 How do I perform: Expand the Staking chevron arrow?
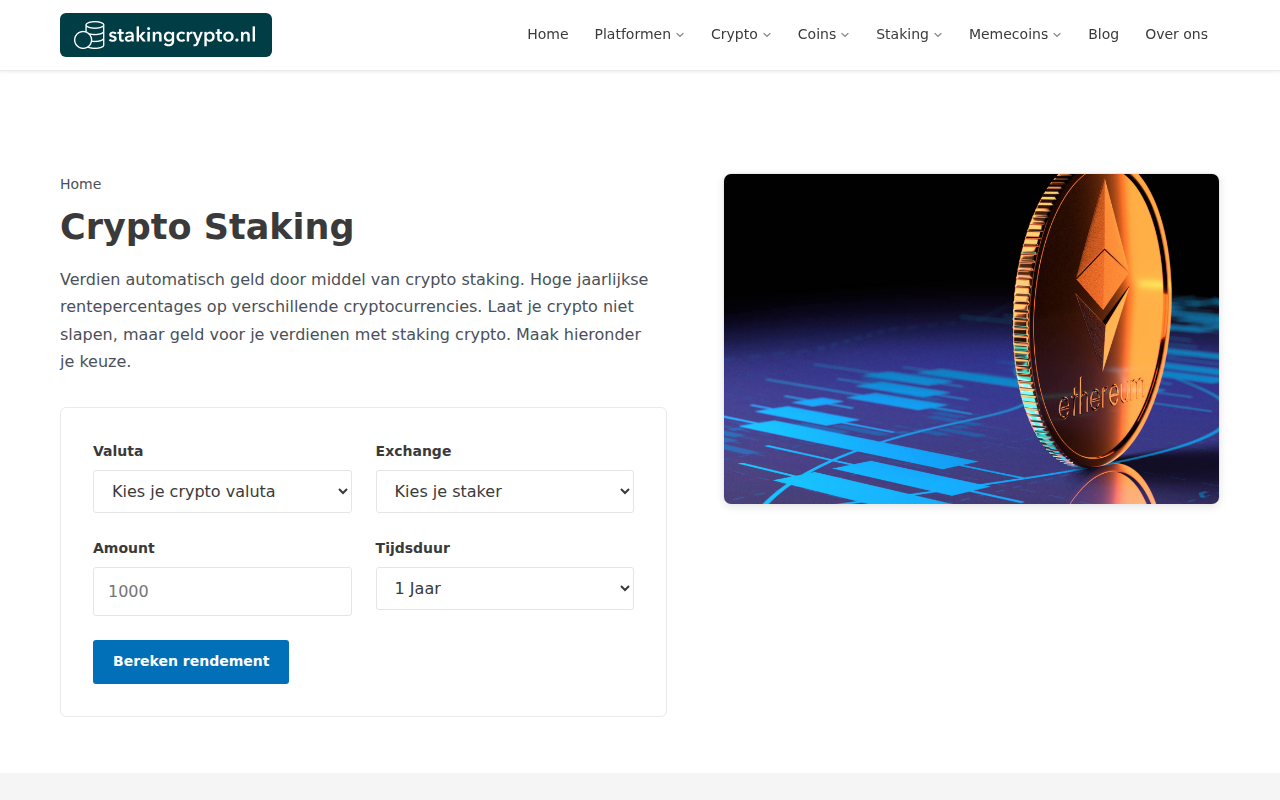(938, 35)
